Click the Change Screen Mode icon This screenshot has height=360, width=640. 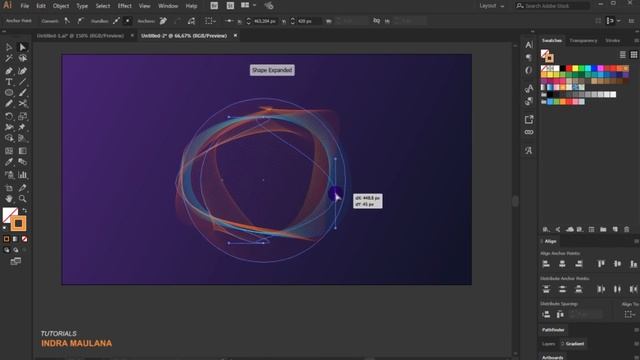(x=16, y=261)
